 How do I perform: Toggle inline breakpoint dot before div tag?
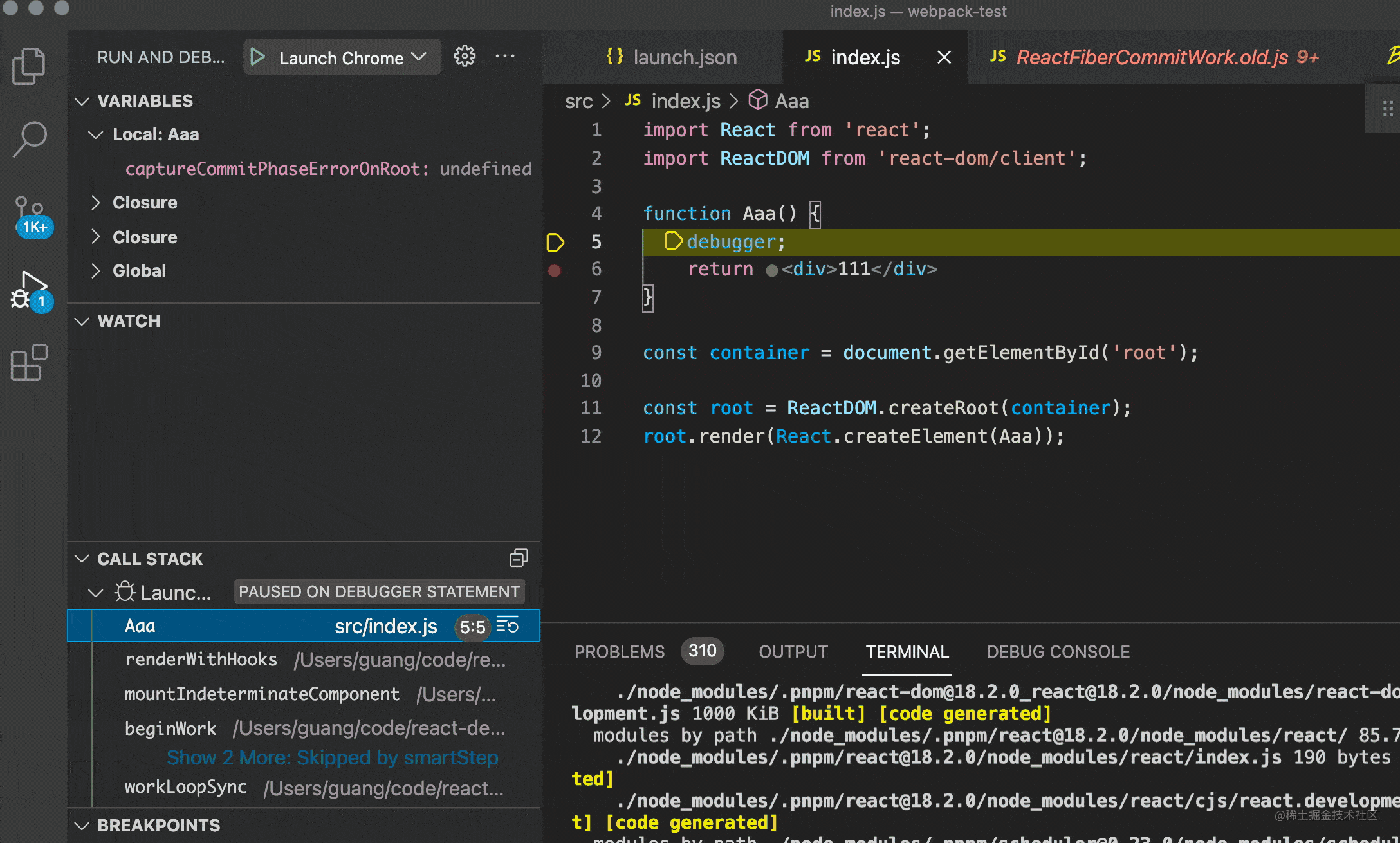(771, 270)
